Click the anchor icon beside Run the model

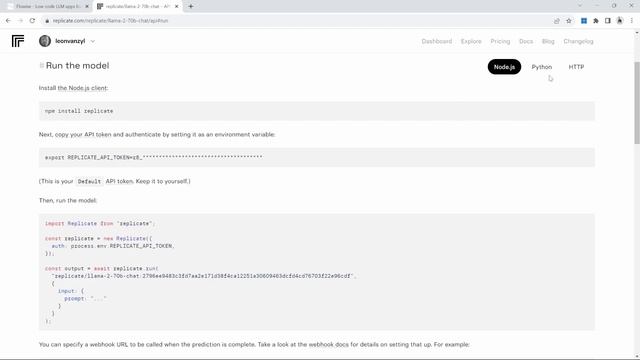(x=42, y=65)
